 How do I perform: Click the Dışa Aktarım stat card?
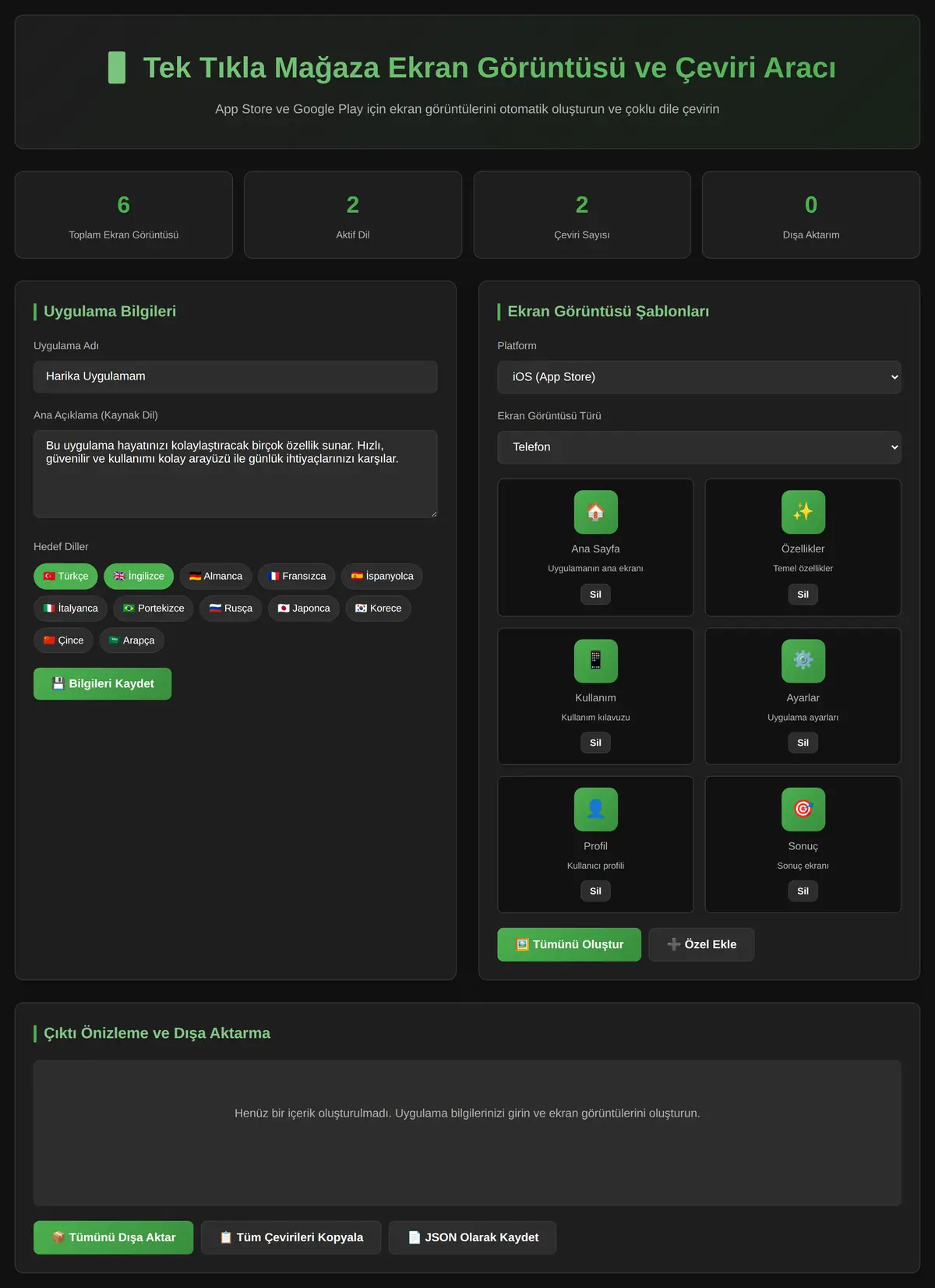pyautogui.click(x=811, y=215)
